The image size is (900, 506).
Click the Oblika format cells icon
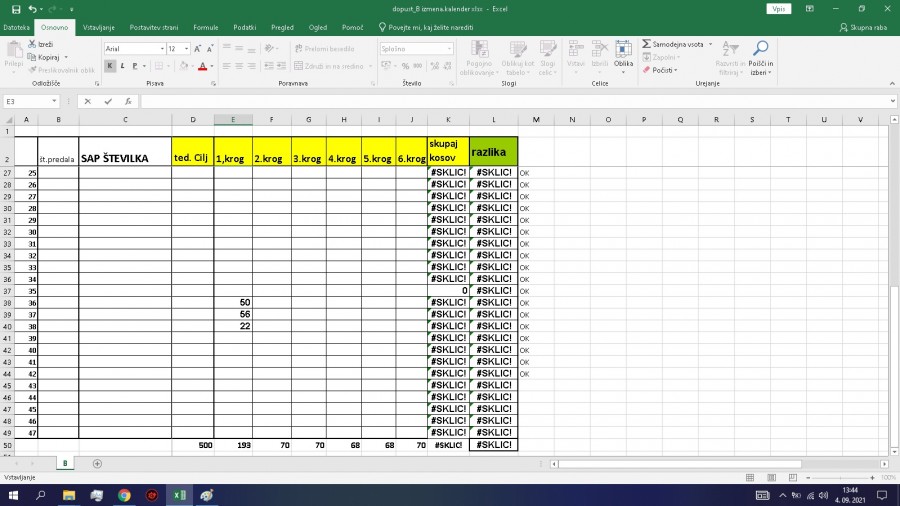pos(624,55)
